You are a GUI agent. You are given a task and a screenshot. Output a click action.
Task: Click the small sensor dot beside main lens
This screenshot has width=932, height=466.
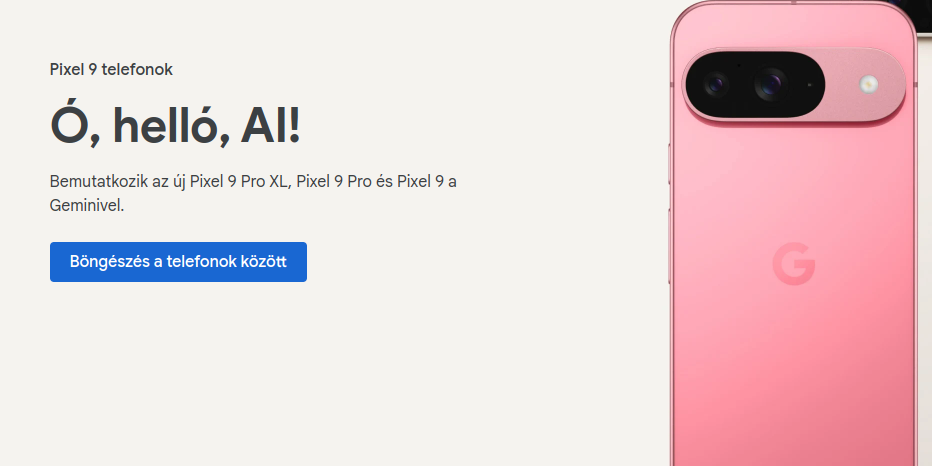pos(809,85)
